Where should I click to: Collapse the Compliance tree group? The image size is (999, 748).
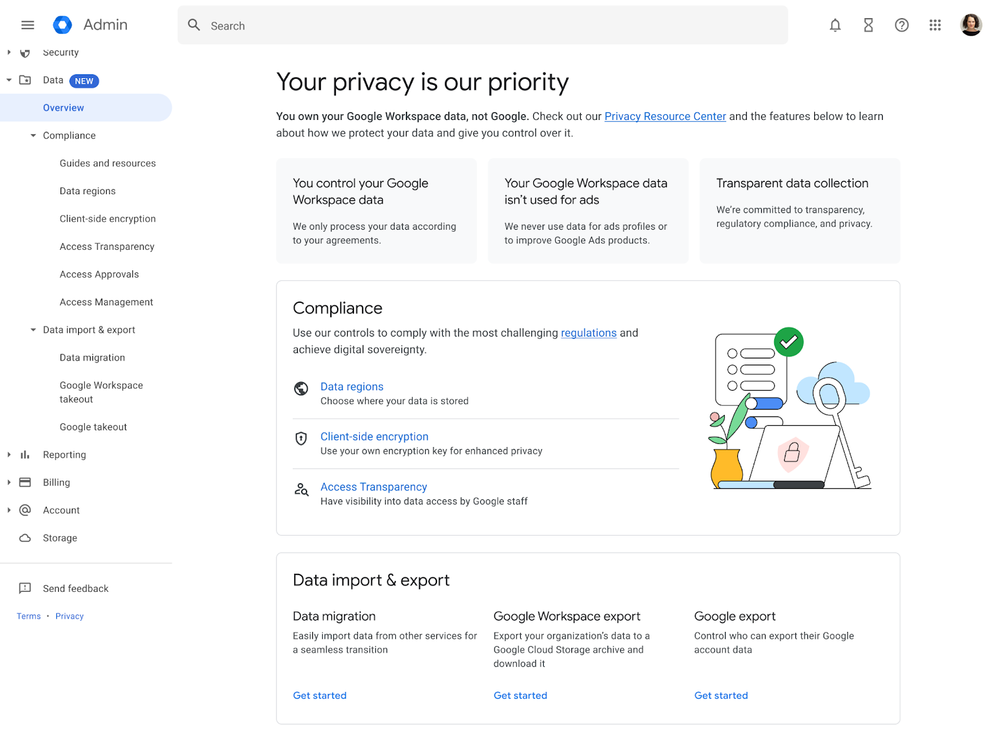pos(33,136)
